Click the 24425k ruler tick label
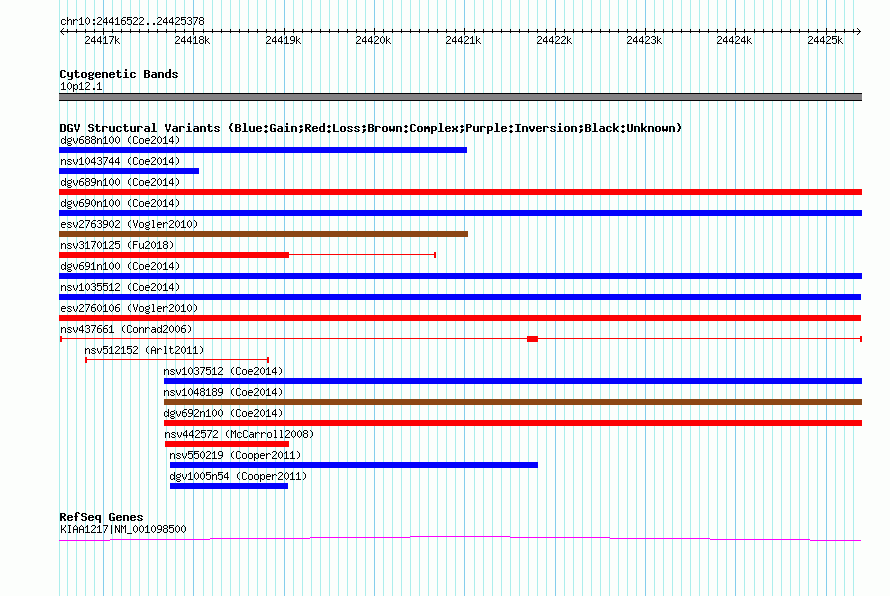 pyautogui.click(x=825, y=40)
